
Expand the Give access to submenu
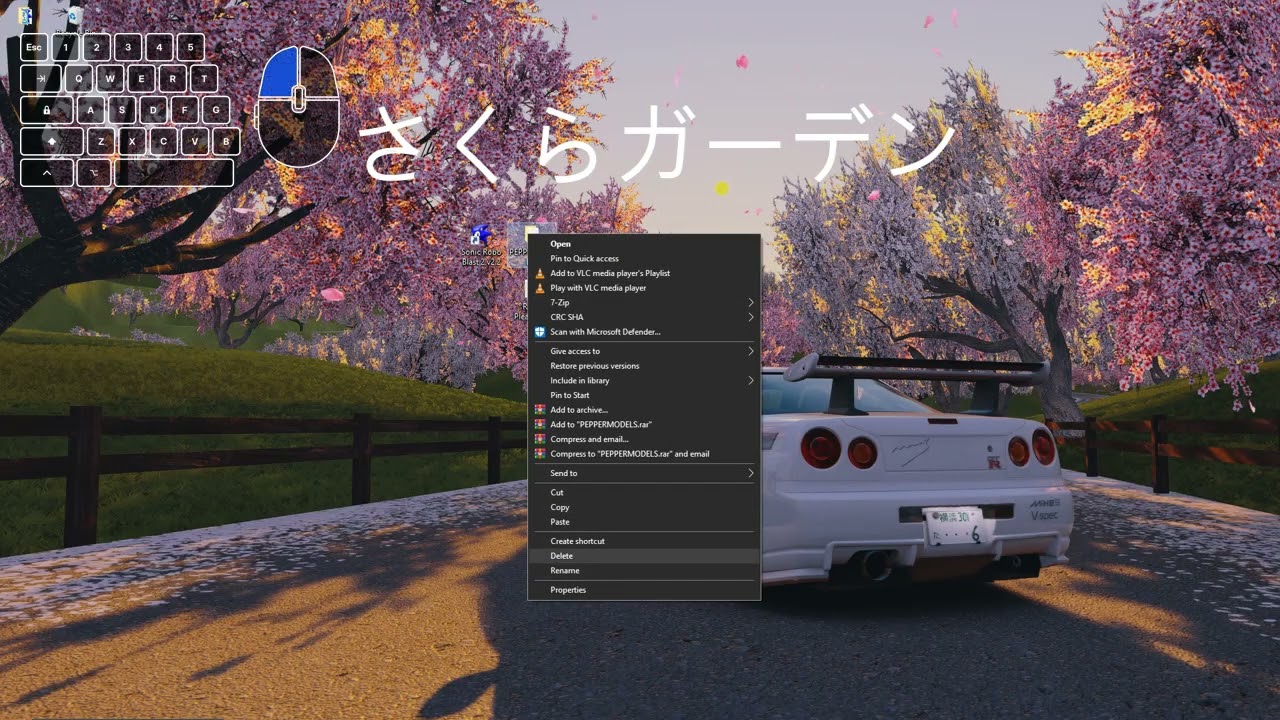coord(644,351)
